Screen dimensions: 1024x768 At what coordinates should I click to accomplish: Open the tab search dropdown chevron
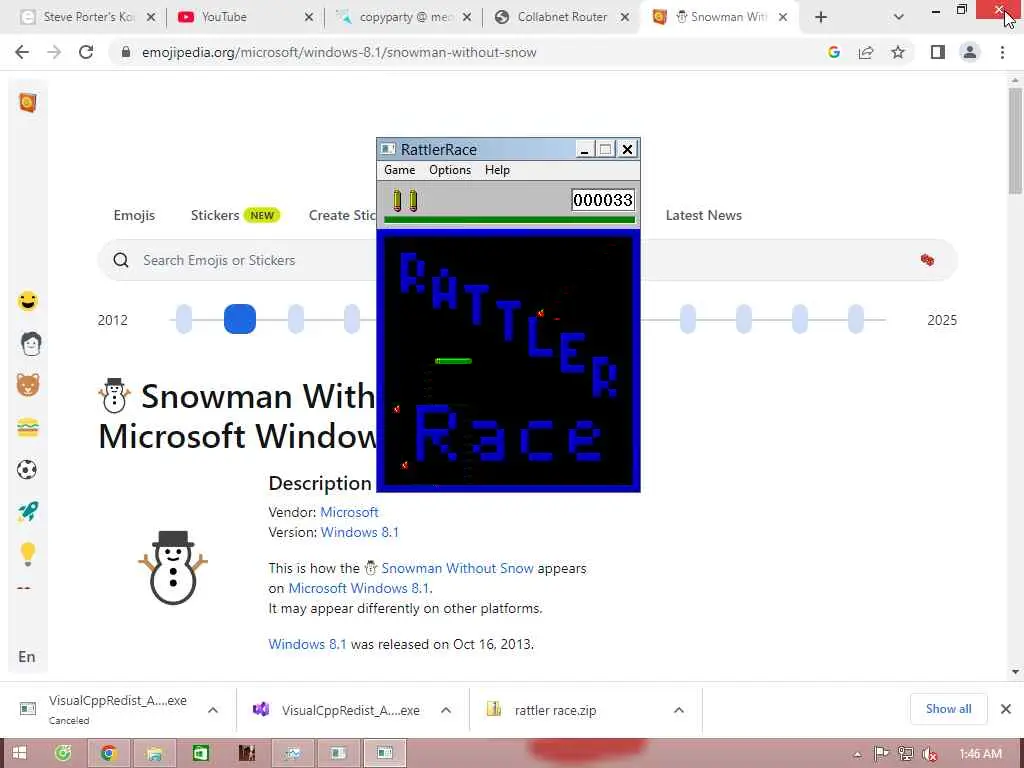(899, 18)
